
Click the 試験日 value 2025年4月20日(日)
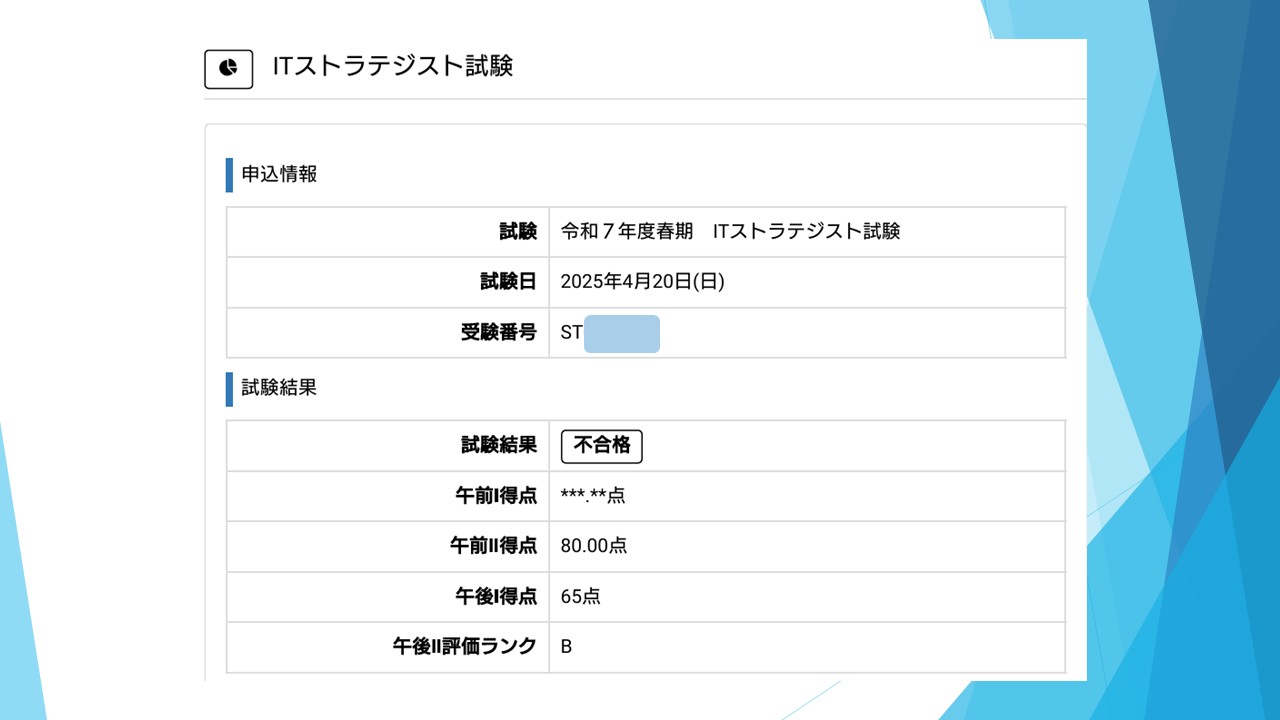[643, 282]
